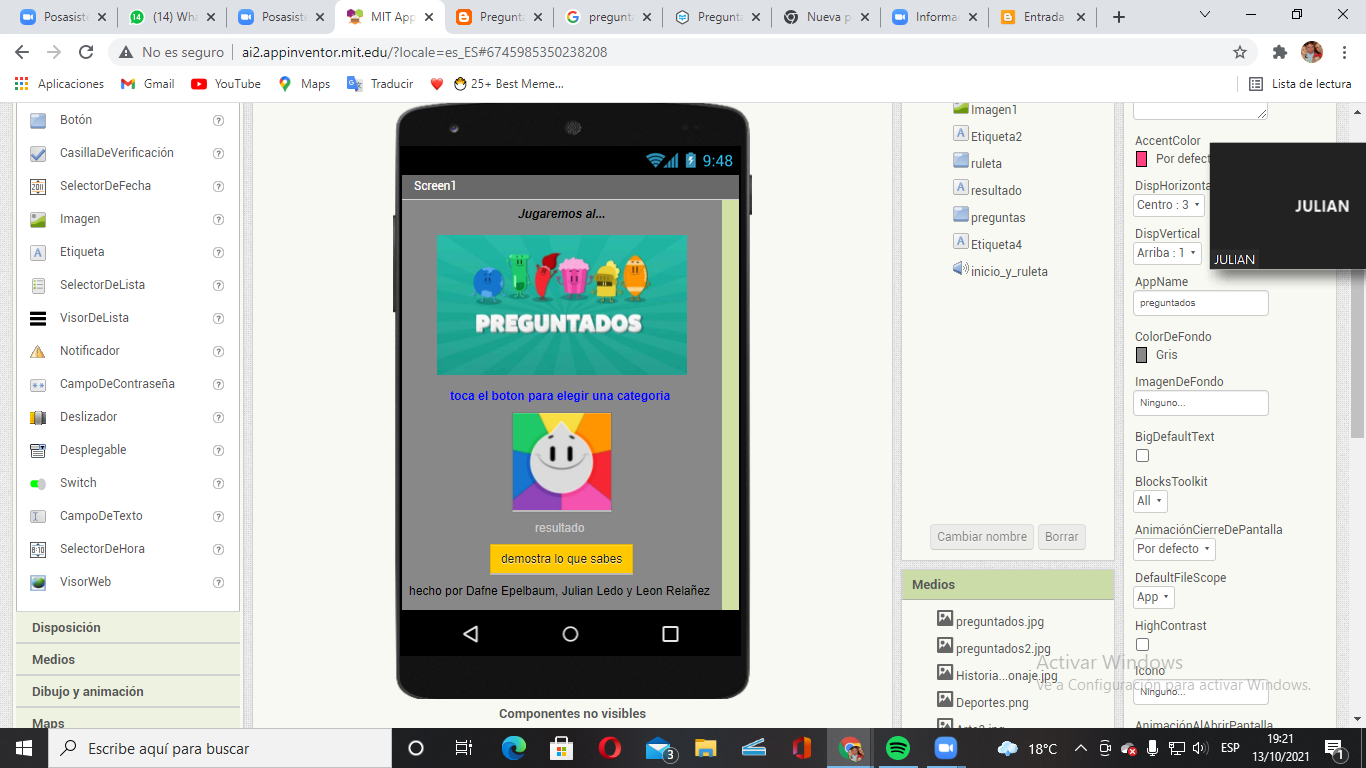Click Cambiar nombre button
Screen dimensions: 1366x768
982,537
